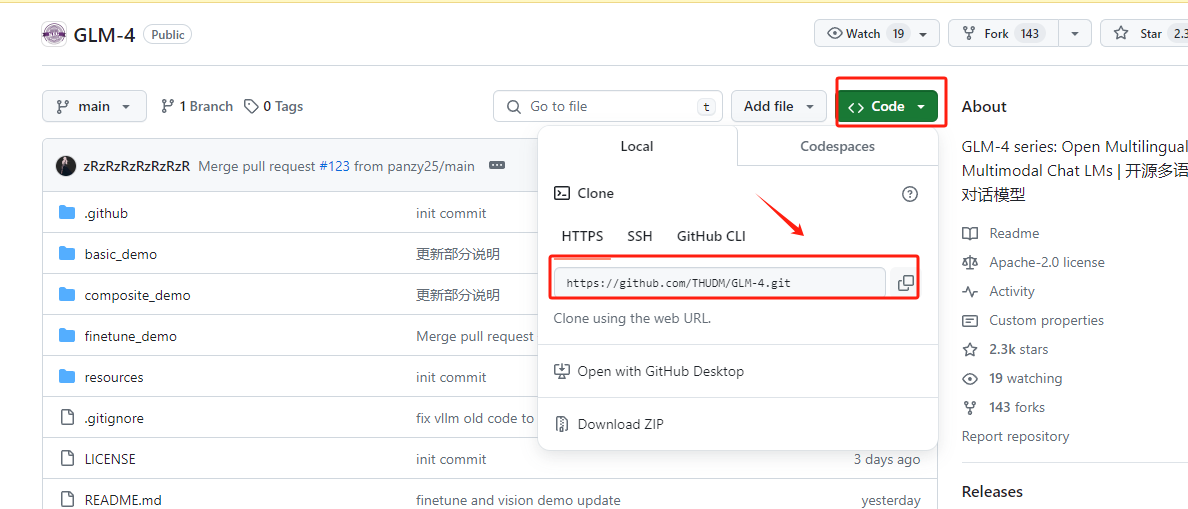The image size is (1188, 509).
Task: Click the finetune_demo folder icon
Action: [67, 336]
